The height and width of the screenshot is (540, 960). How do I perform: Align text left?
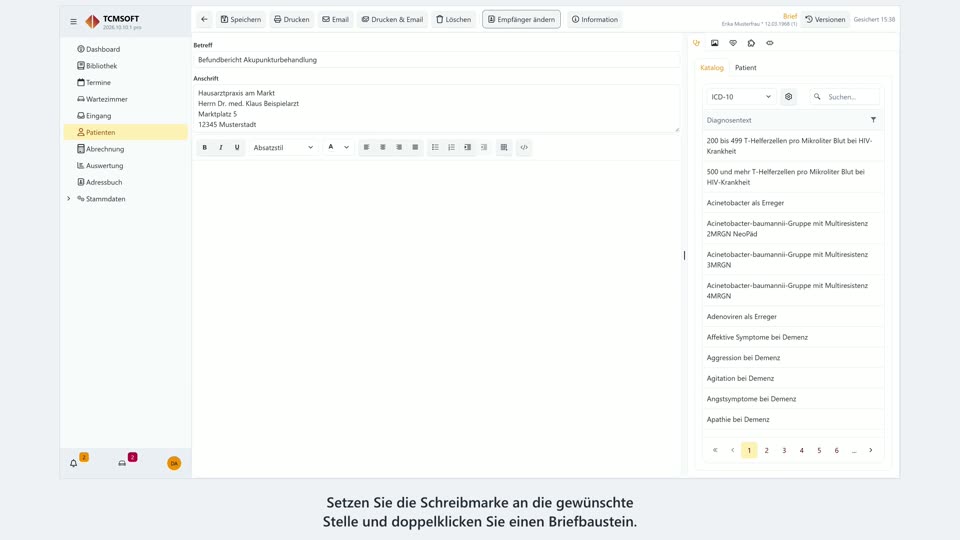click(x=366, y=148)
